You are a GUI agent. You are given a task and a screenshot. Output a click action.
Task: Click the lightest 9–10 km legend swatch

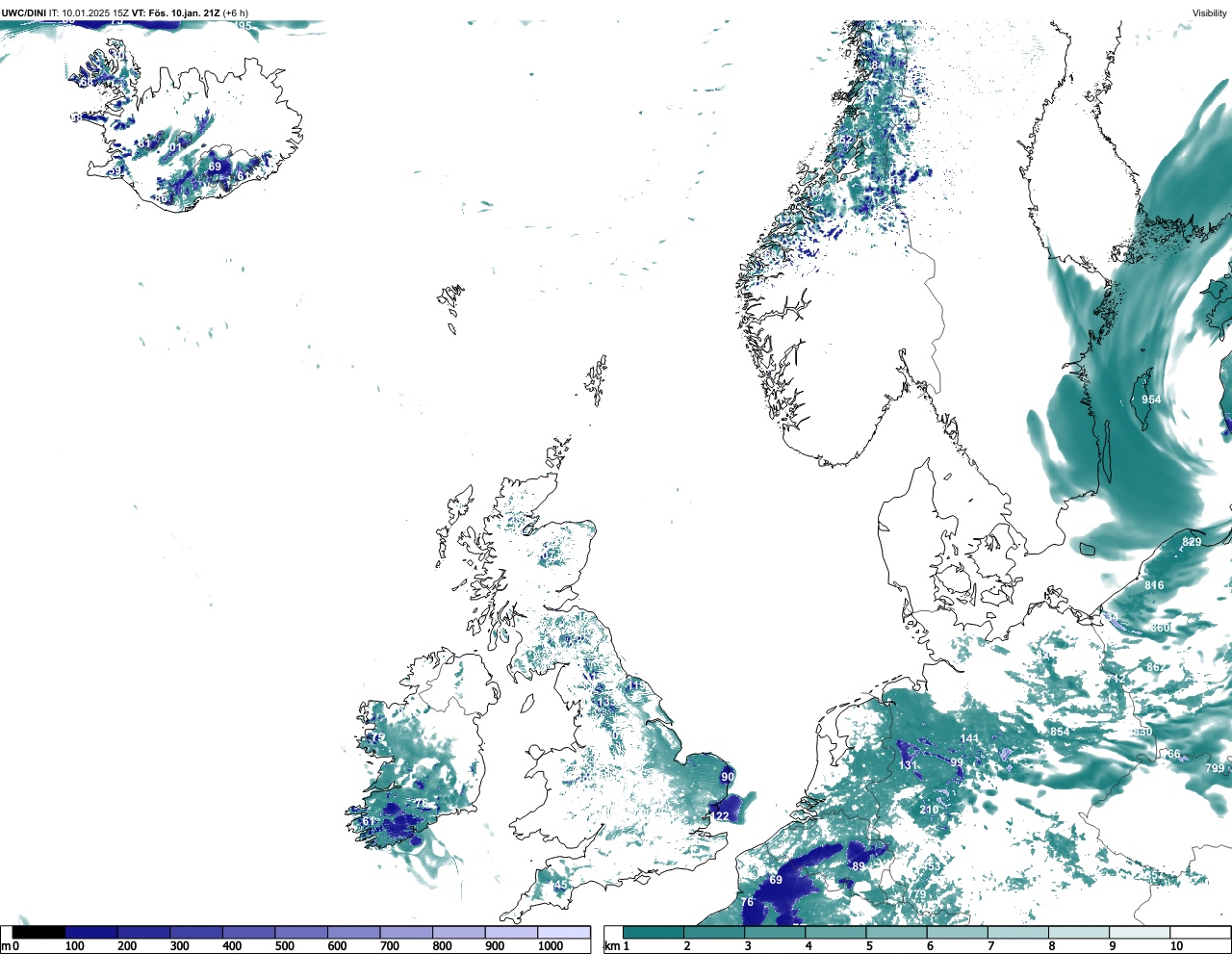[1140, 932]
